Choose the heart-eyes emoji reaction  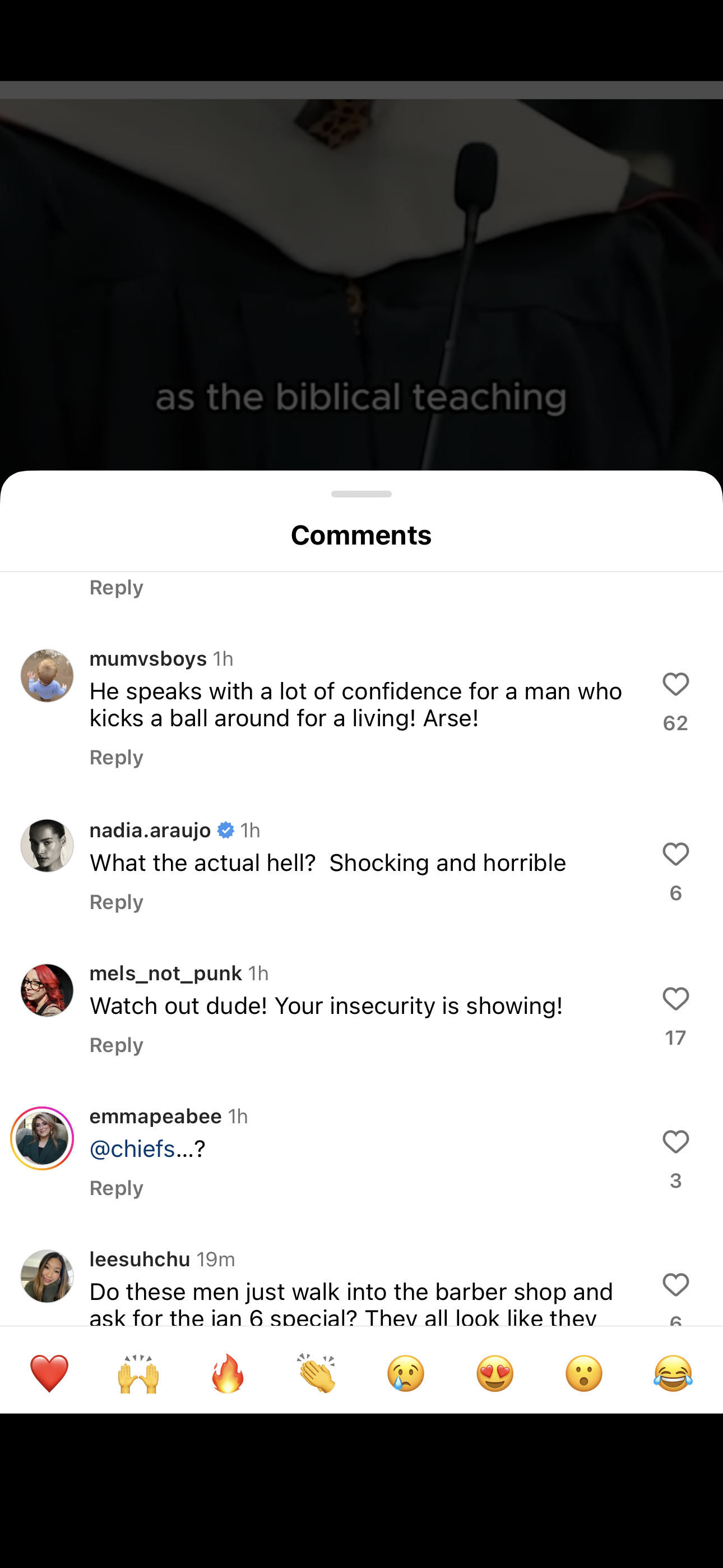coord(495,1373)
